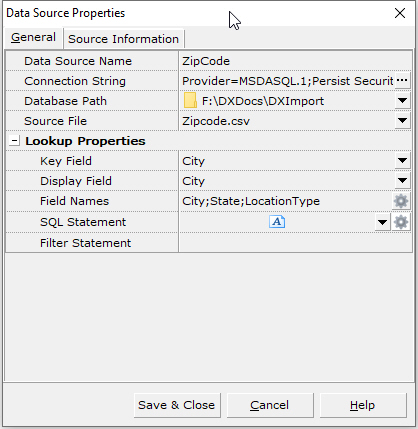
Task: Collapse the Lookup Properties group
Action: (x=14, y=141)
